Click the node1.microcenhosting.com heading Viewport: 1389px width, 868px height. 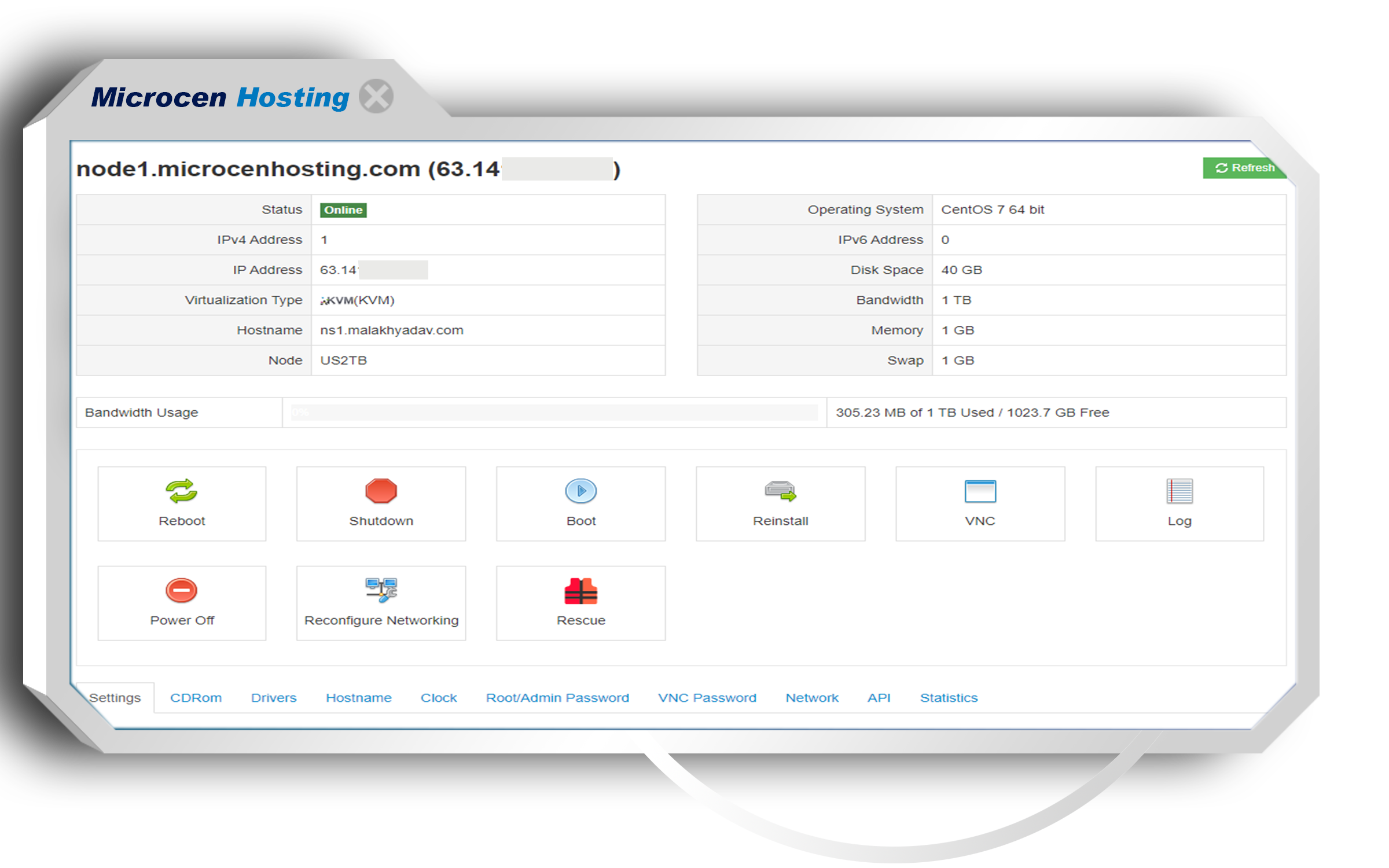[248, 168]
